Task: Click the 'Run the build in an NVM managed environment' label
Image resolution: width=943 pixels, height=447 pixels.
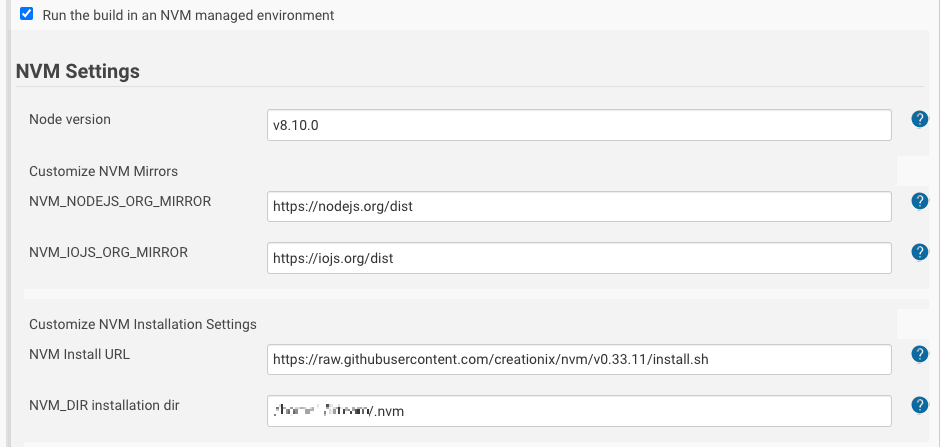Action: point(188,15)
